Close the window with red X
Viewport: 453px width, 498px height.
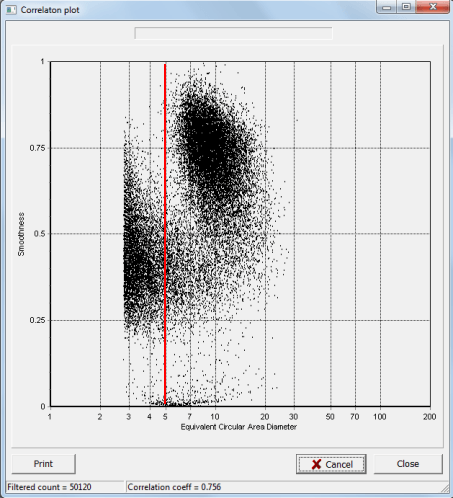point(433,7)
